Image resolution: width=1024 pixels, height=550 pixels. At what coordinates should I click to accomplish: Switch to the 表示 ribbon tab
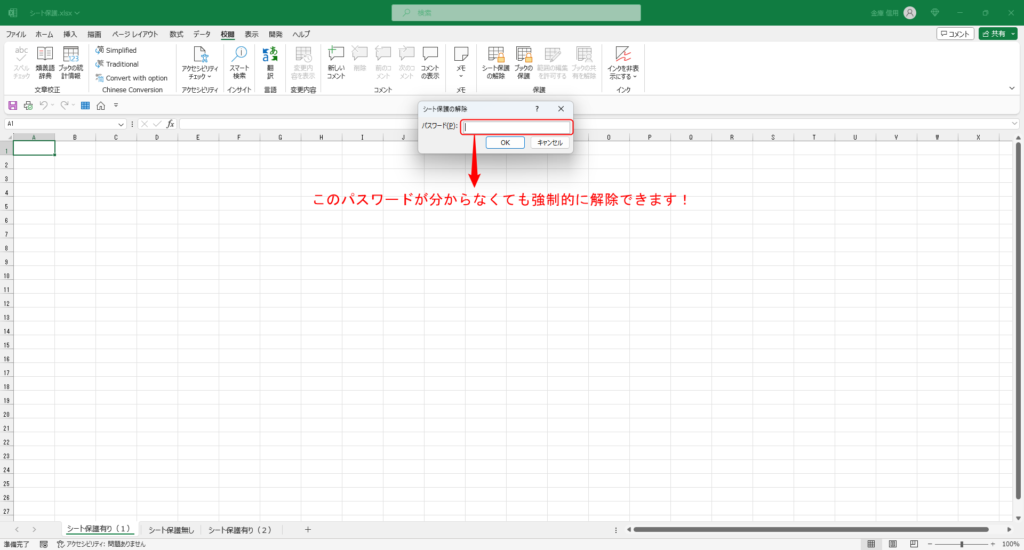[251, 34]
